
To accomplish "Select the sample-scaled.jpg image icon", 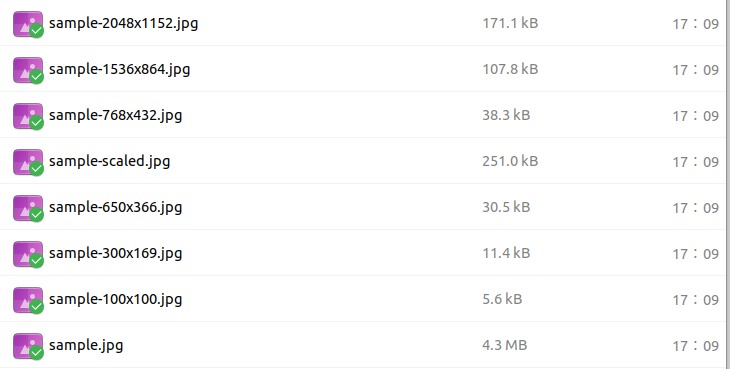I will click(28, 162).
